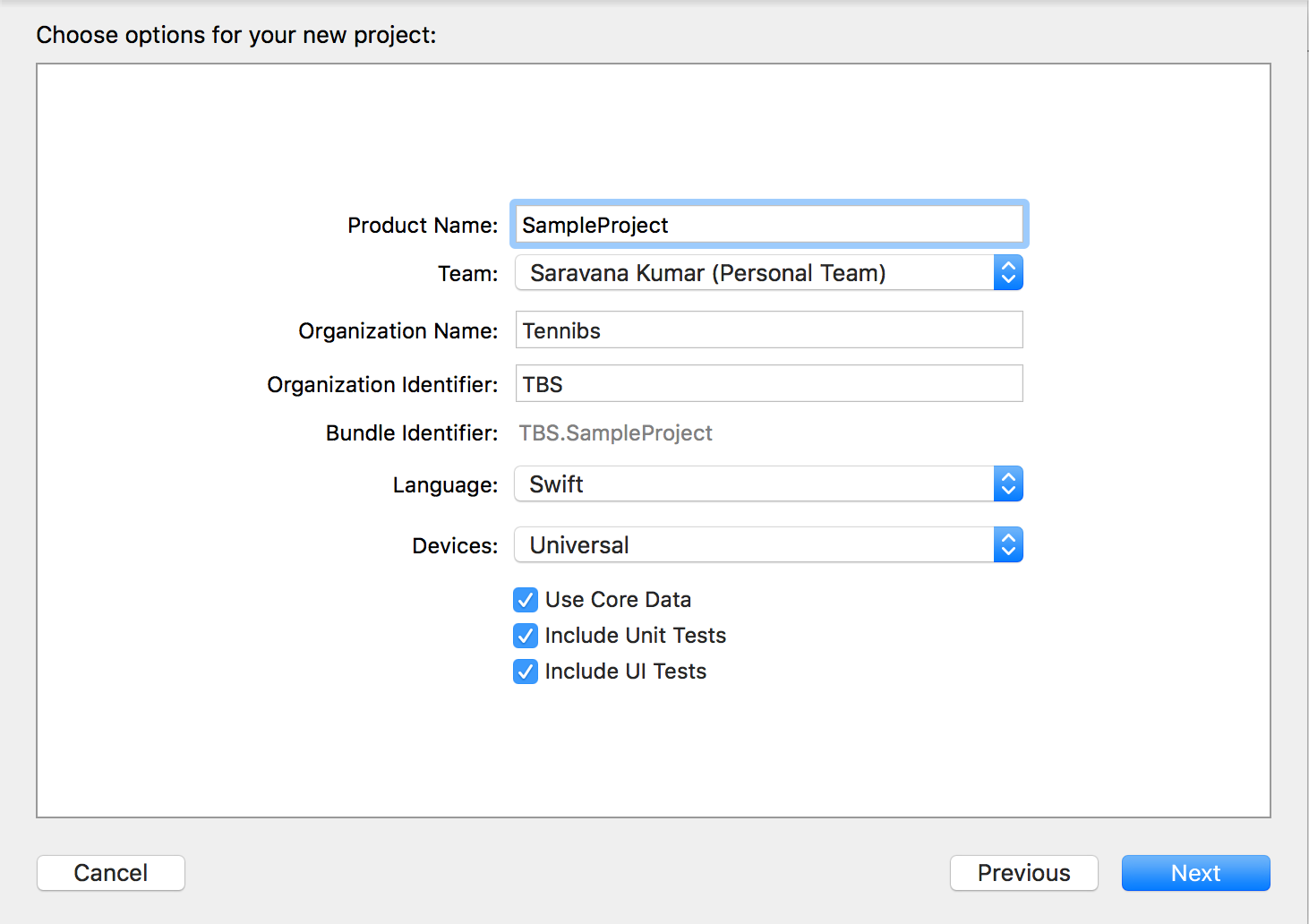Click the Organization Identifier field

click(769, 384)
